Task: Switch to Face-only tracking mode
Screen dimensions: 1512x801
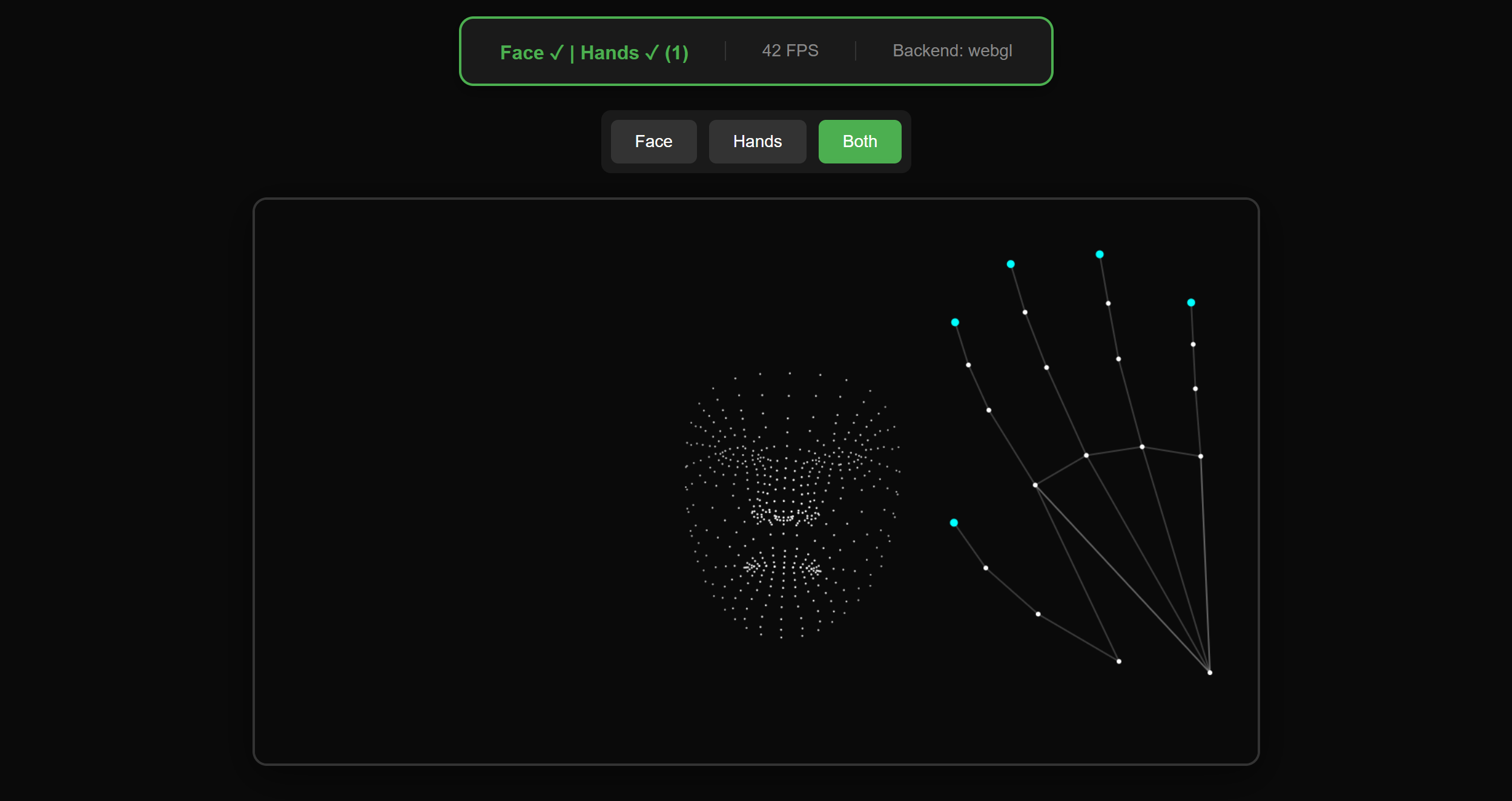Action: coord(653,142)
